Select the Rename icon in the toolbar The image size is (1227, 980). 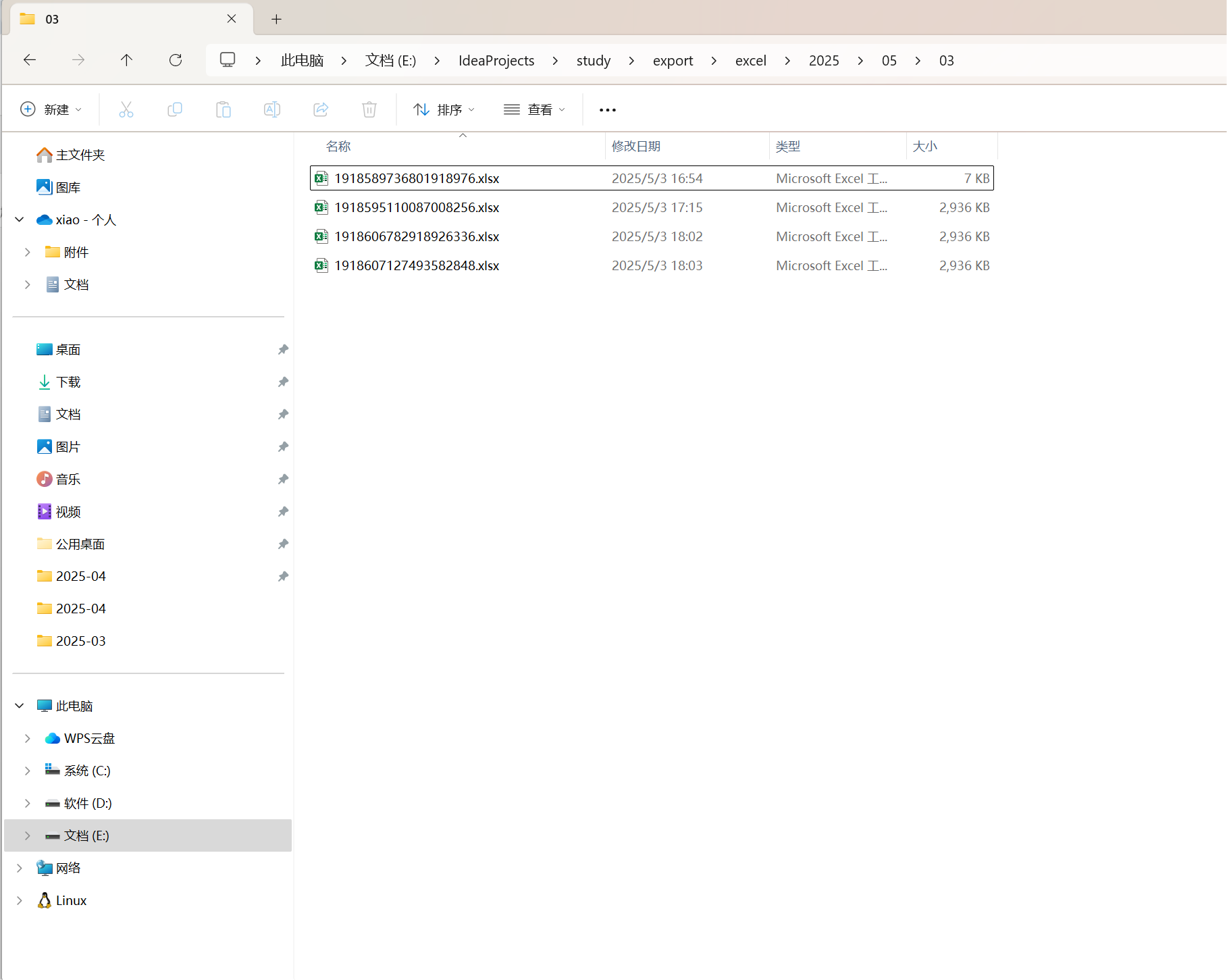[272, 109]
